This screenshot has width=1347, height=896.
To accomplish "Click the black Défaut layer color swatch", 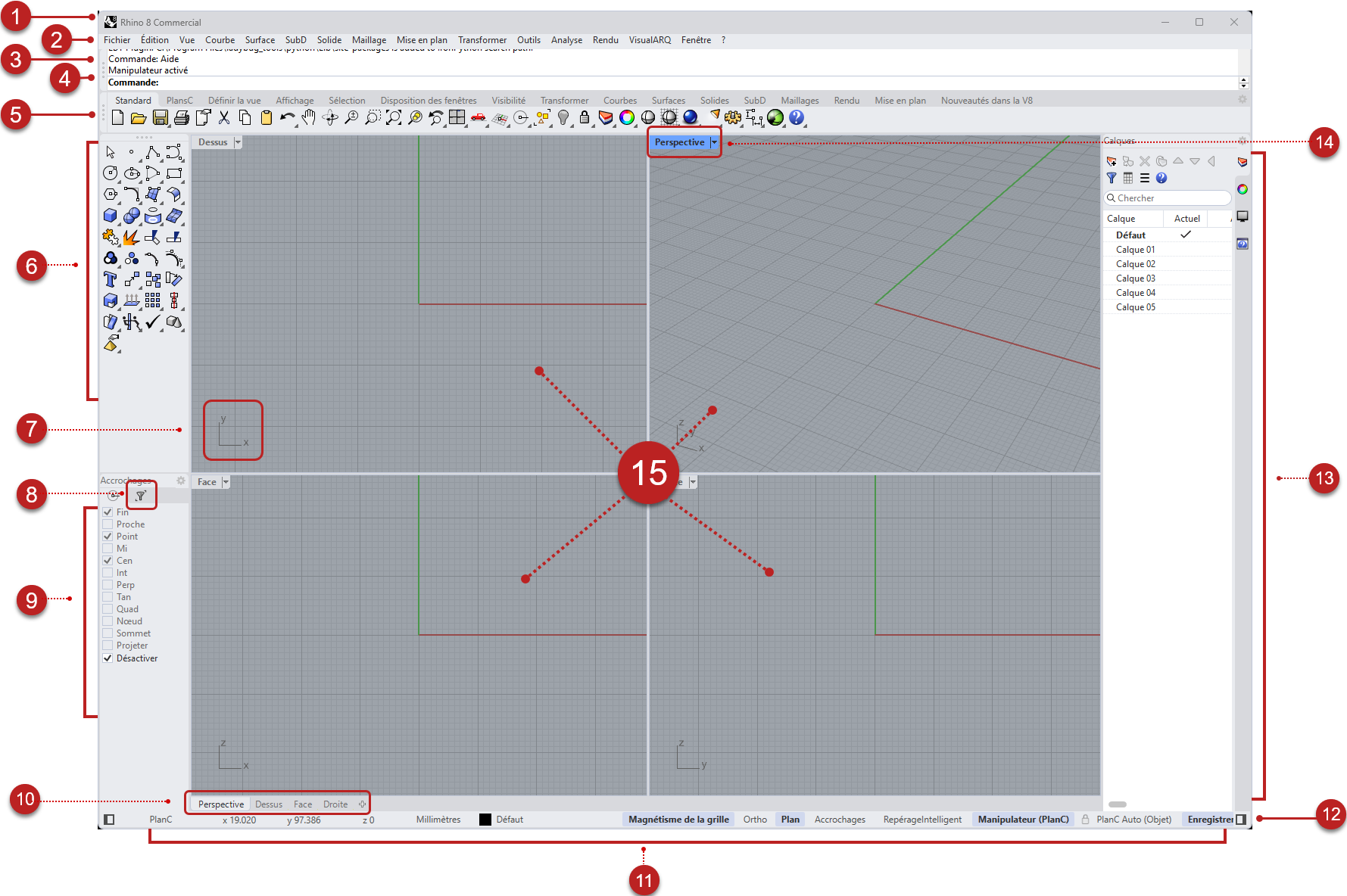I will [x=485, y=820].
